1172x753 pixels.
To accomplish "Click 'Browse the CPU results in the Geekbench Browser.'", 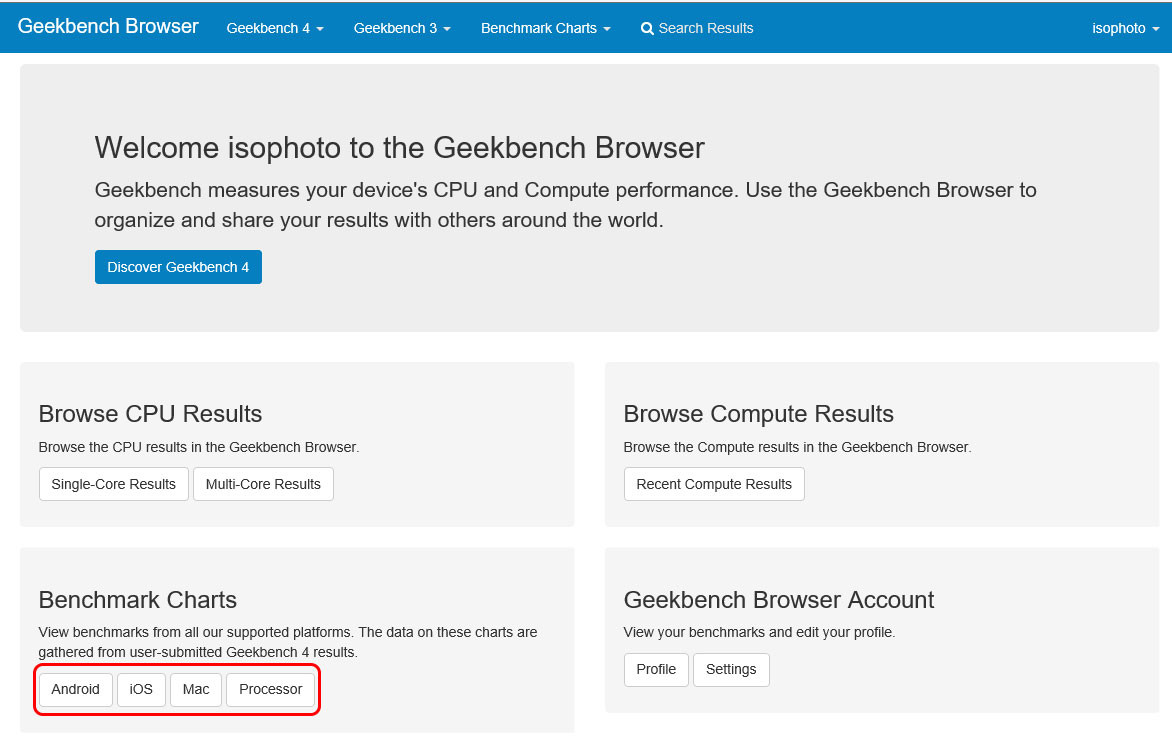I will coord(199,447).
